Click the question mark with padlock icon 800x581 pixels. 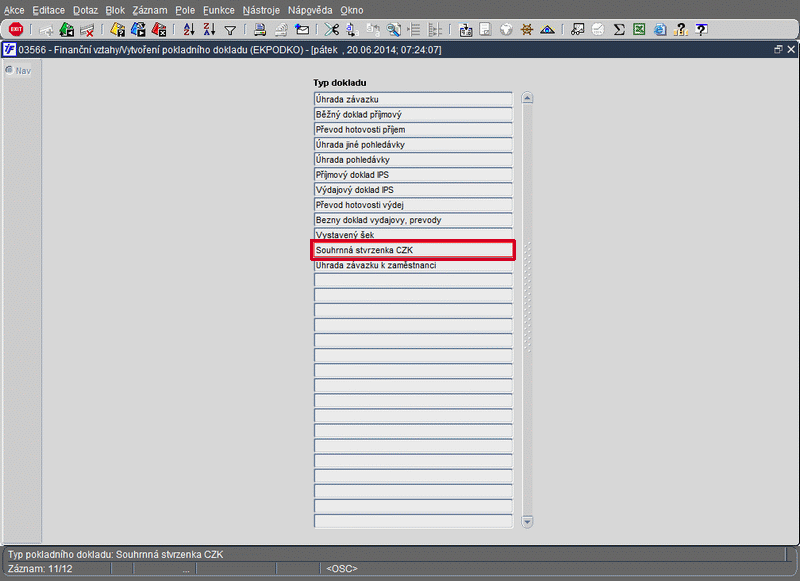(x=681, y=30)
